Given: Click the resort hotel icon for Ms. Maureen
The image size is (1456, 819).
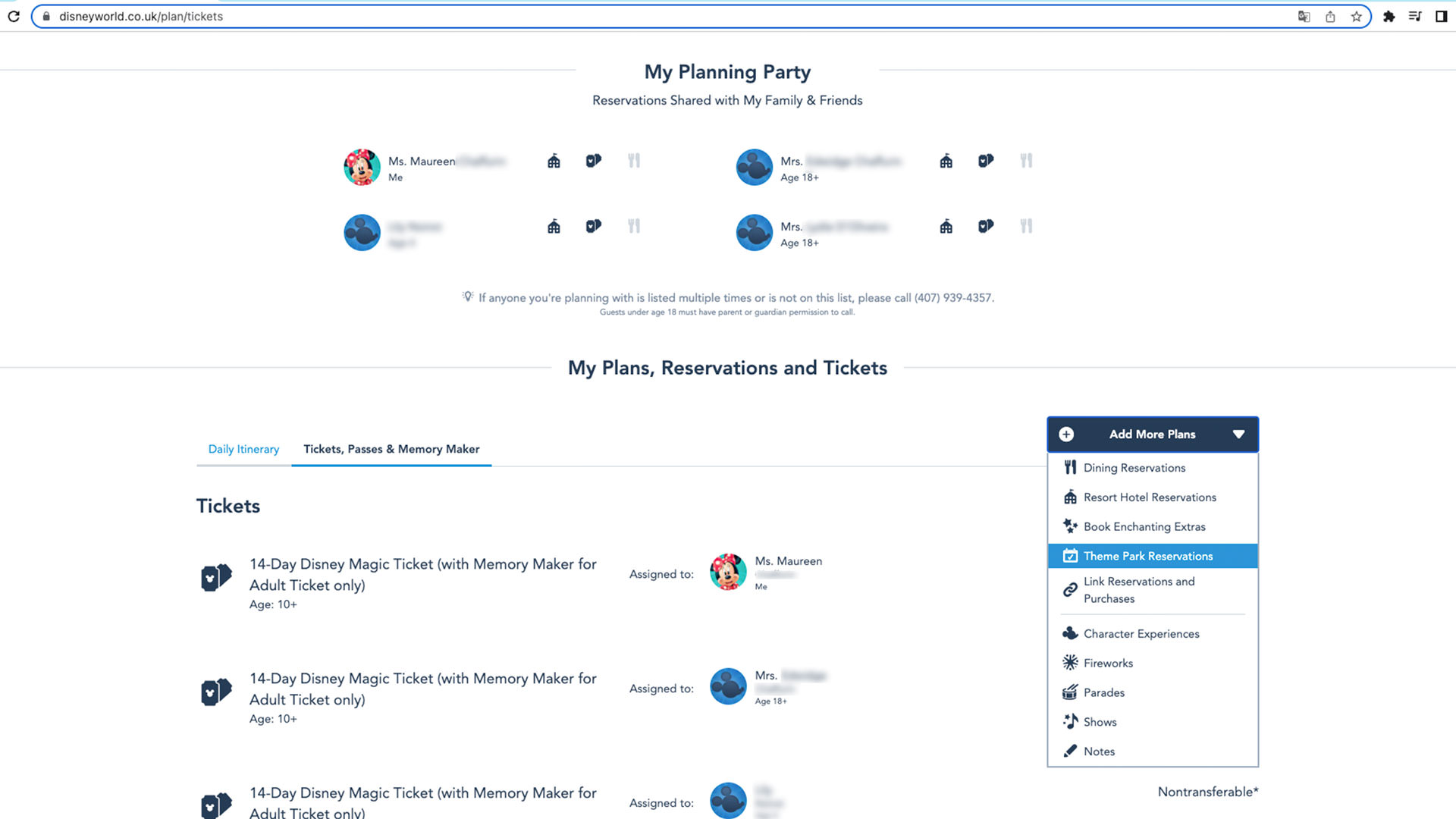Looking at the screenshot, I should [x=554, y=161].
